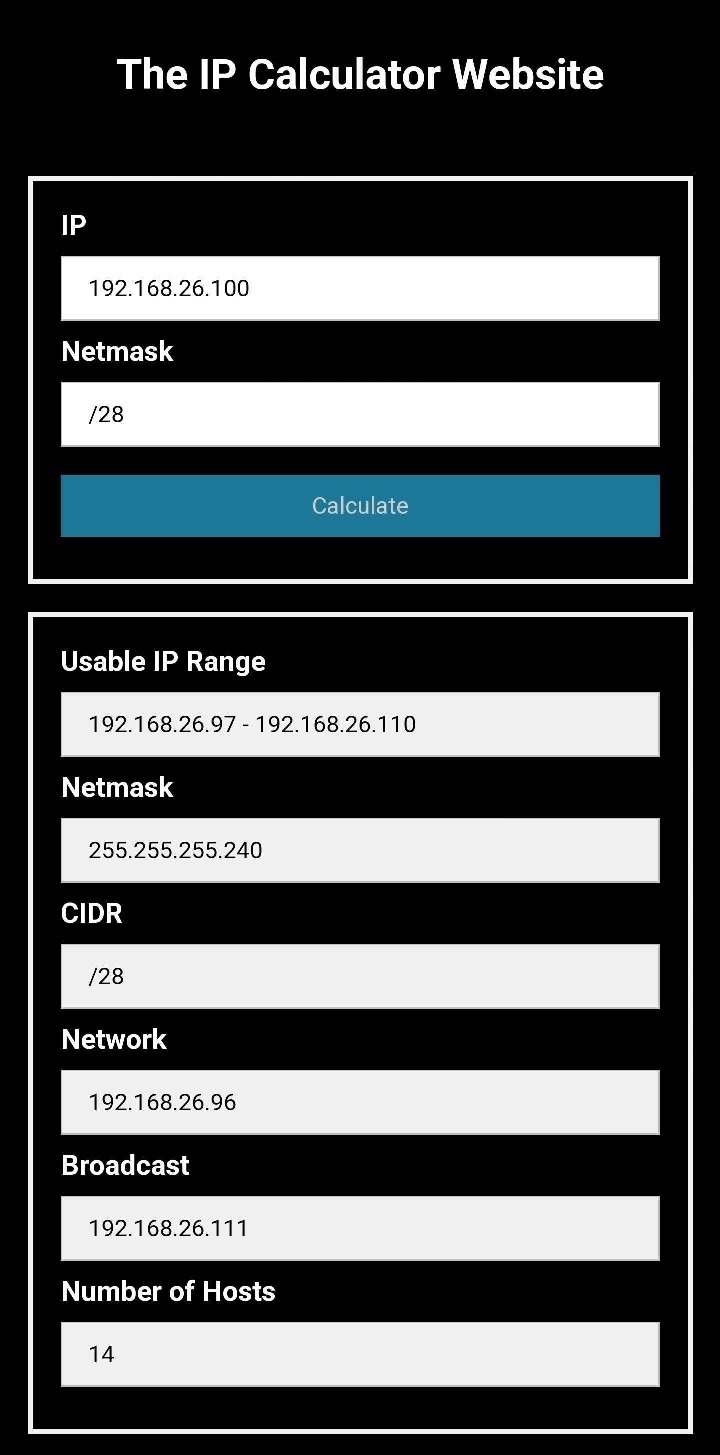Select the Number of Hosts result field
The height and width of the screenshot is (1455, 720).
click(x=360, y=1354)
